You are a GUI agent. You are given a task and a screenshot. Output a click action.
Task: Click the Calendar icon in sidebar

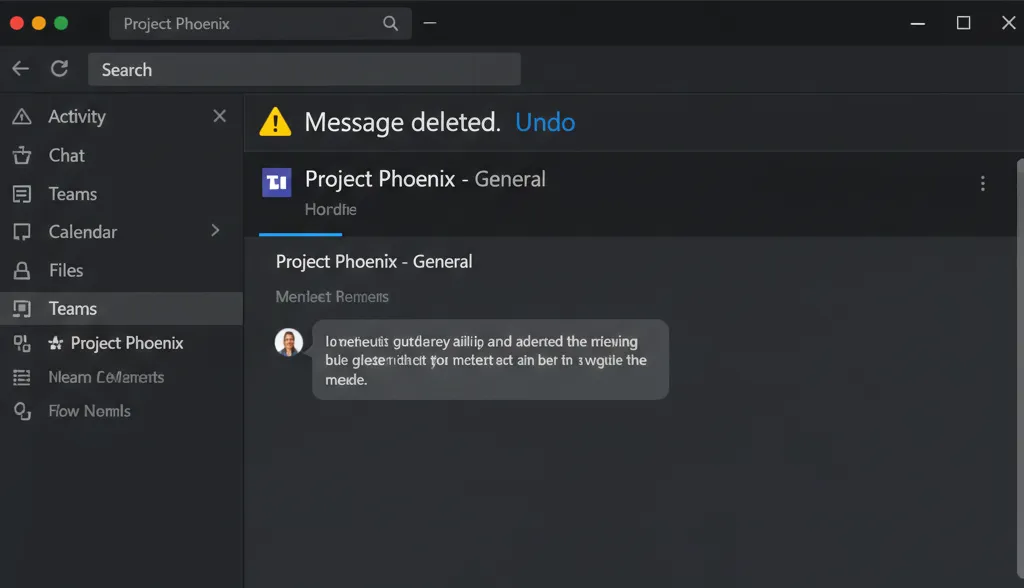[21, 232]
